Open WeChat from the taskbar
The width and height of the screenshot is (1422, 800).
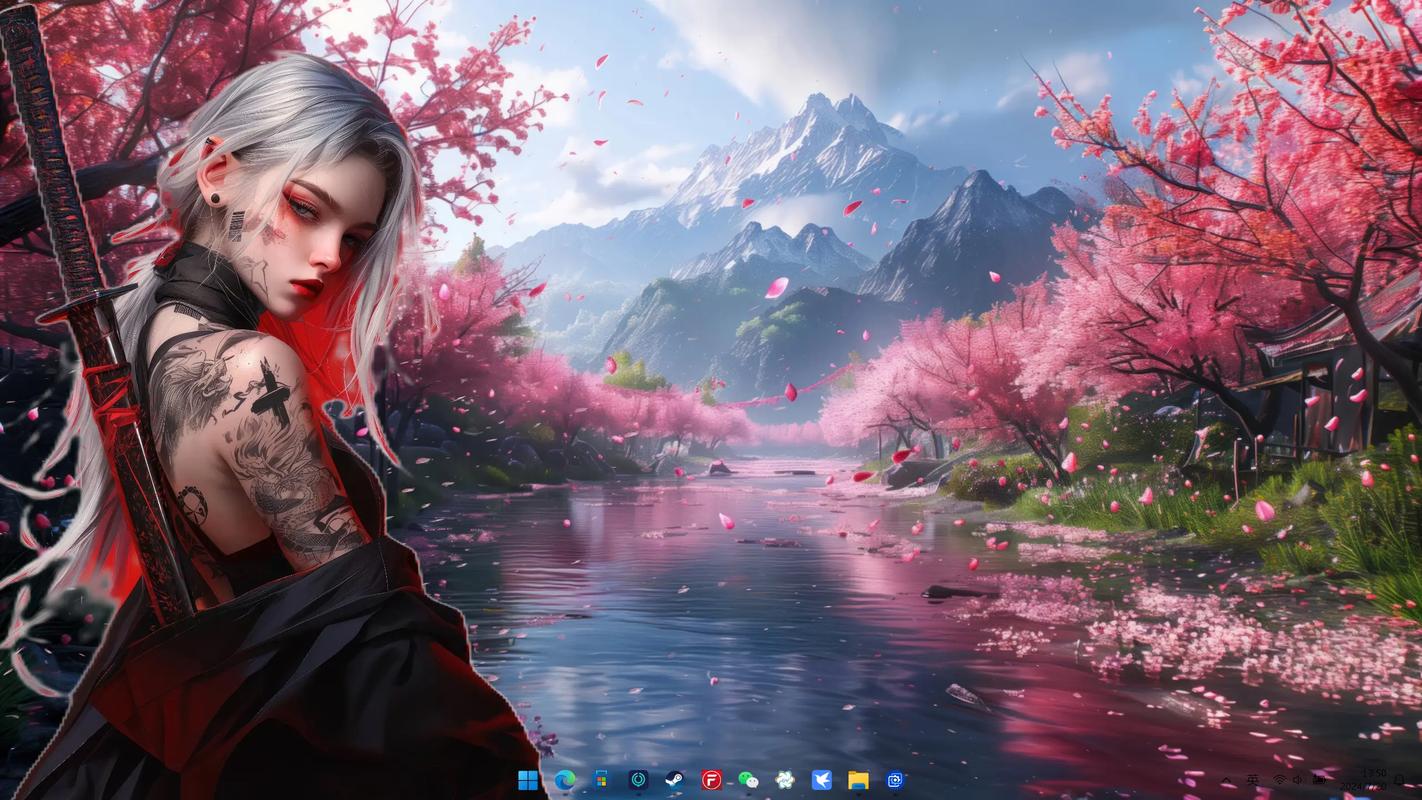click(x=748, y=780)
